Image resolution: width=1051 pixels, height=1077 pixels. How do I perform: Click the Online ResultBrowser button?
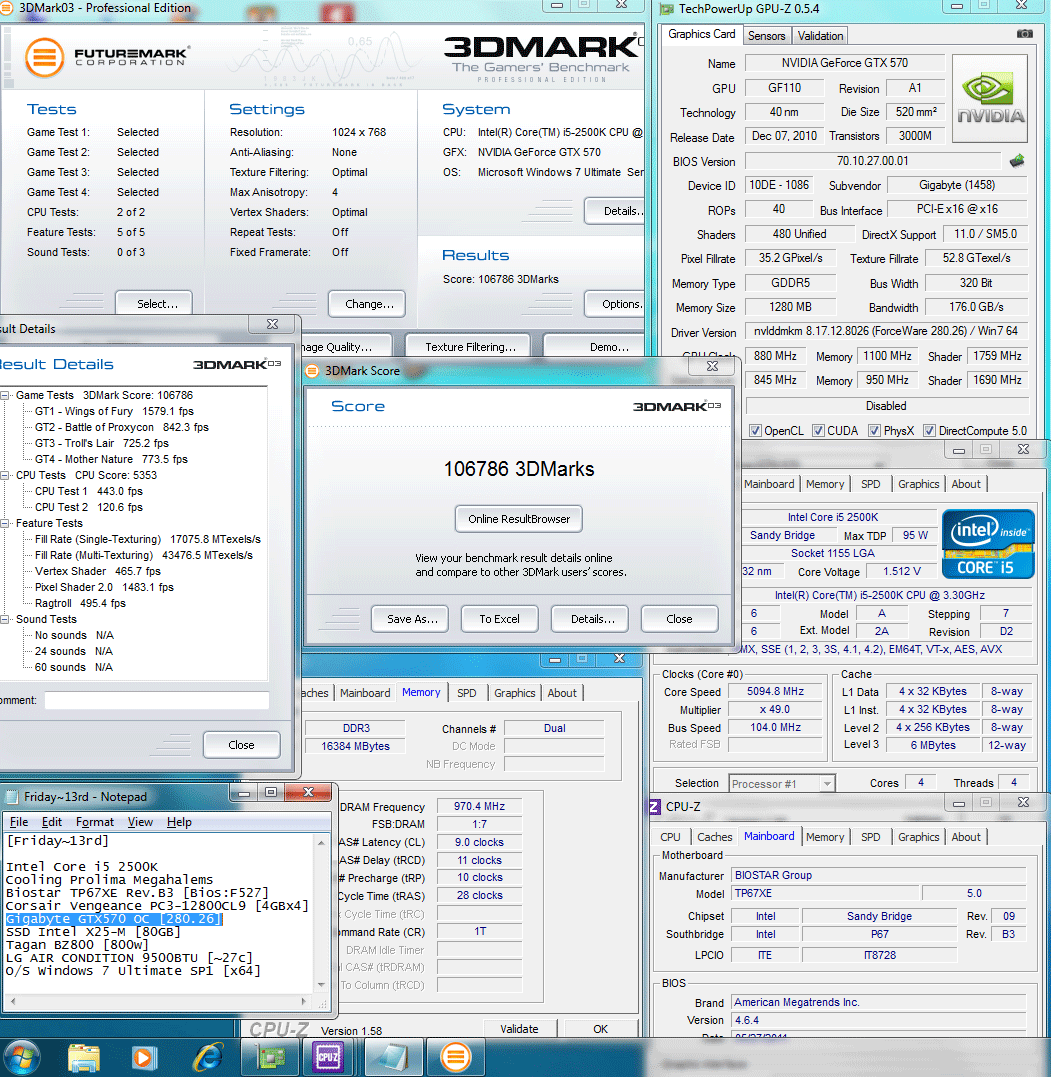[519, 519]
